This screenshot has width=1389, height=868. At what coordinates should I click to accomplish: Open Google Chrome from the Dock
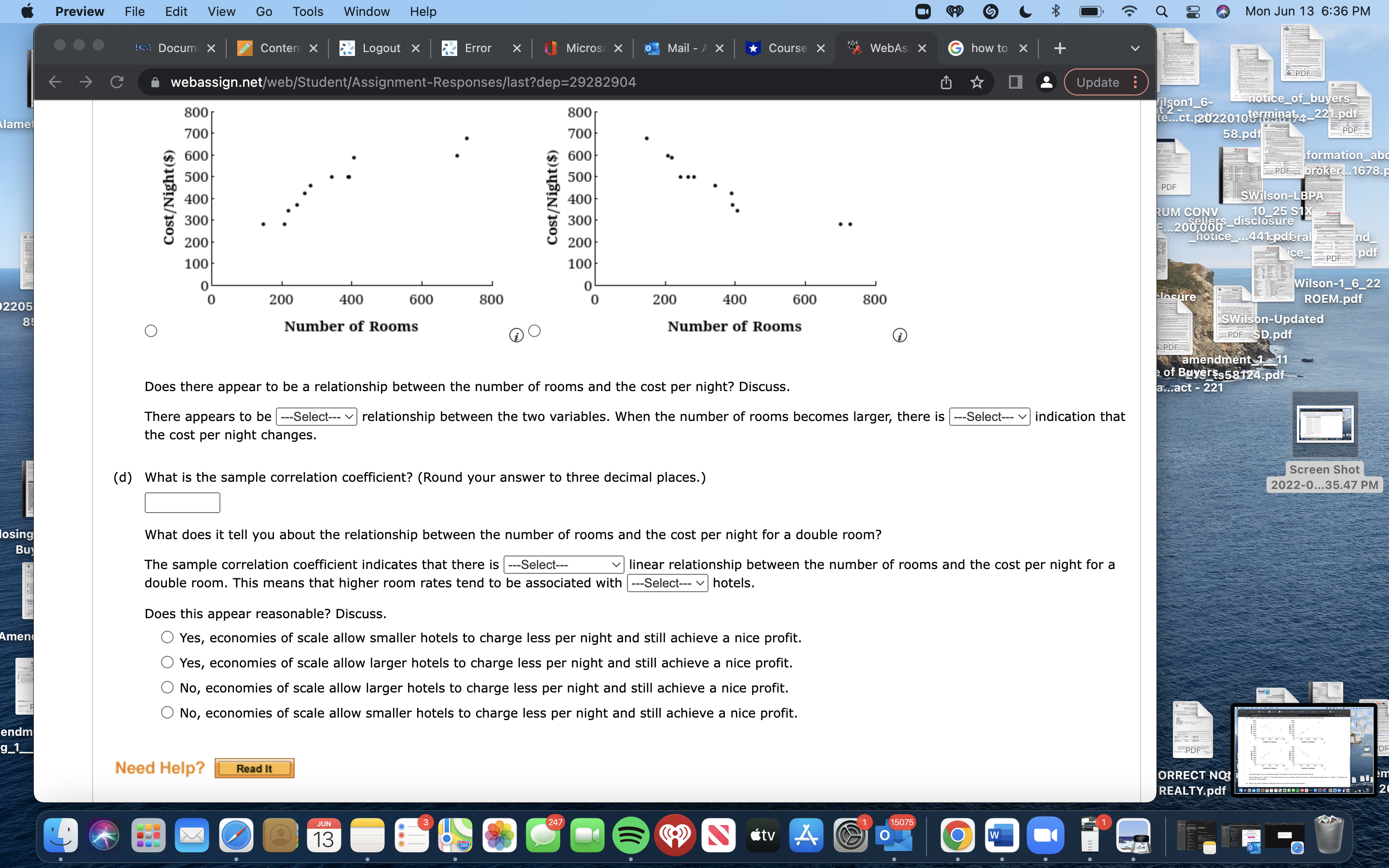[x=956, y=835]
